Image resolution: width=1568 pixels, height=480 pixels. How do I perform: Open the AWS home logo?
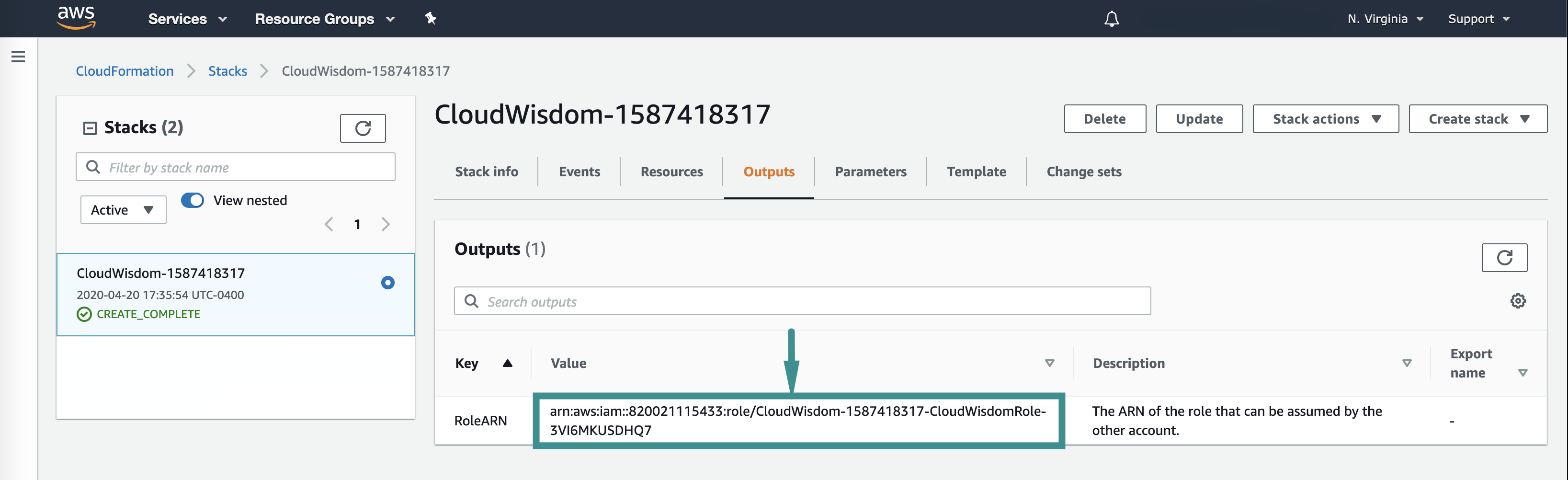[76, 18]
